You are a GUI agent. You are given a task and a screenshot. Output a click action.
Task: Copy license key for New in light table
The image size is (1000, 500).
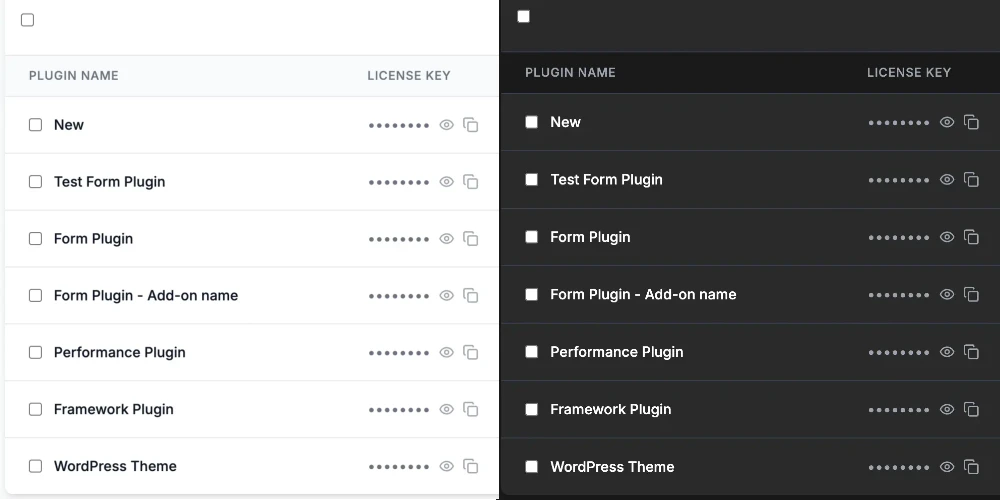coord(471,125)
